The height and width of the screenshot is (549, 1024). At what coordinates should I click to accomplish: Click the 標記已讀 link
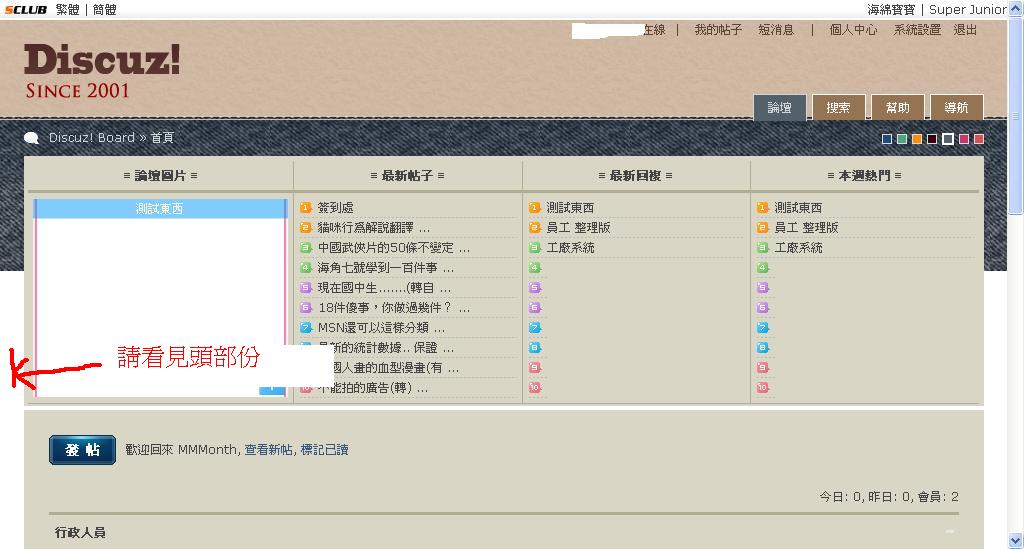[x=324, y=450]
